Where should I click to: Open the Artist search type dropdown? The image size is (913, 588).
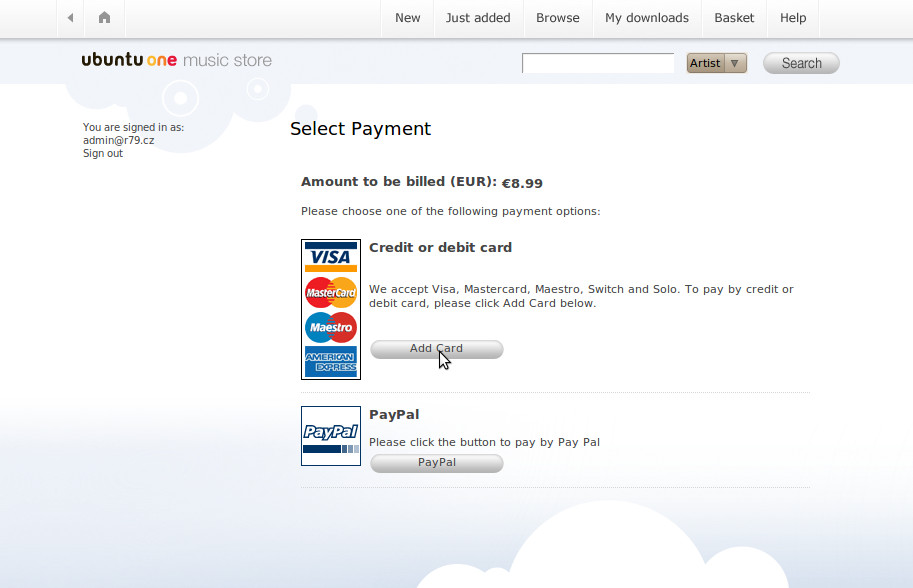pyautogui.click(x=717, y=63)
